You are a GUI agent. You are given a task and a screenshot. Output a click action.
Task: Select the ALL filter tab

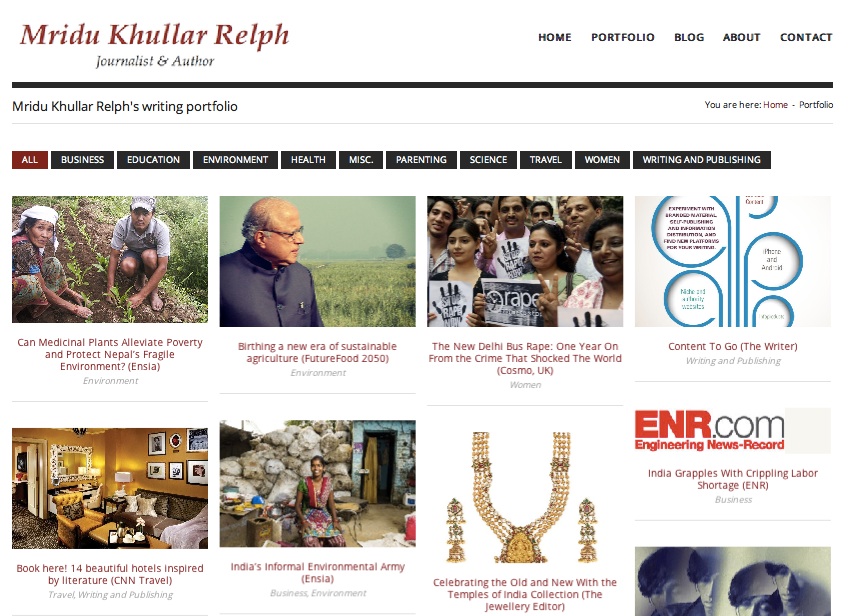pyautogui.click(x=30, y=160)
